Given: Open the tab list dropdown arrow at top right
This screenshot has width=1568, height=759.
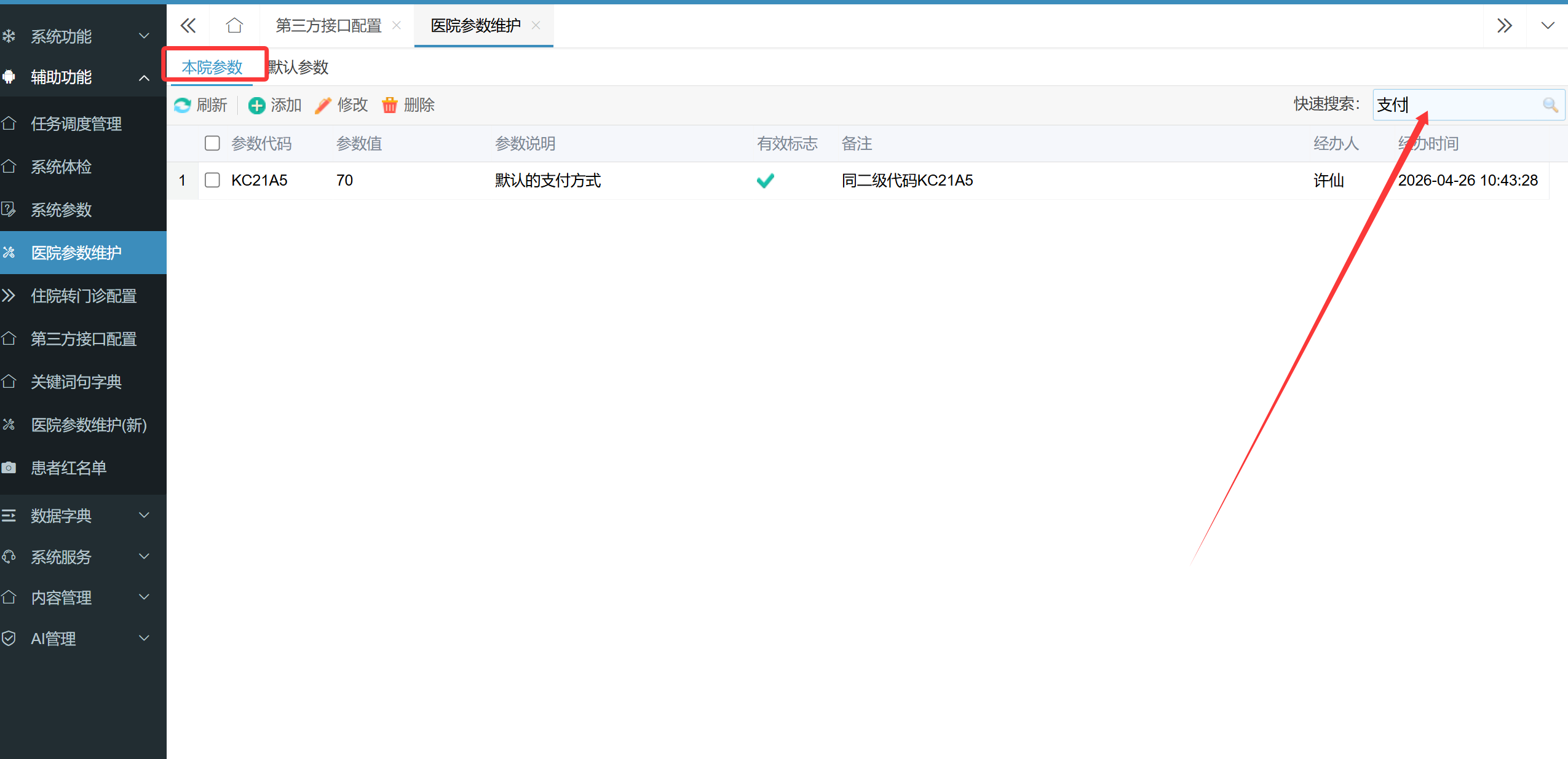Looking at the screenshot, I should click(x=1547, y=26).
